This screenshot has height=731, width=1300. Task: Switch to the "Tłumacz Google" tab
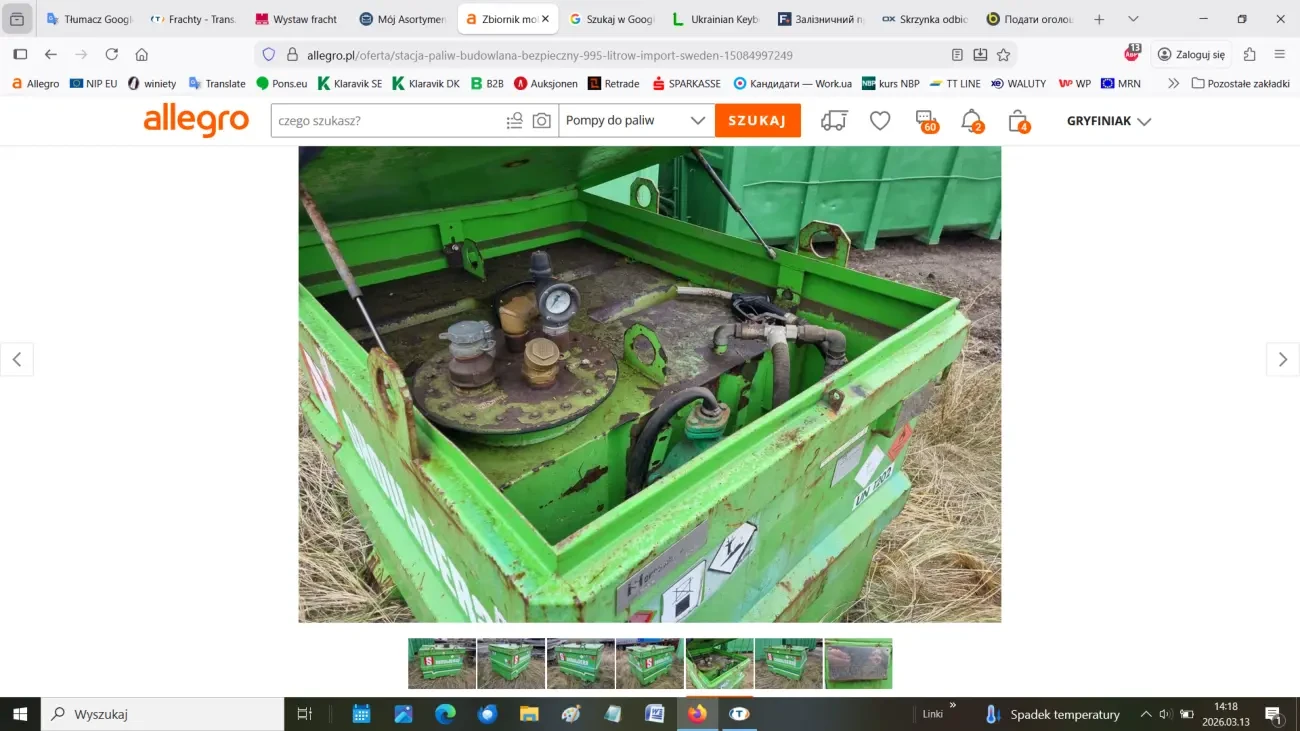pos(97,18)
